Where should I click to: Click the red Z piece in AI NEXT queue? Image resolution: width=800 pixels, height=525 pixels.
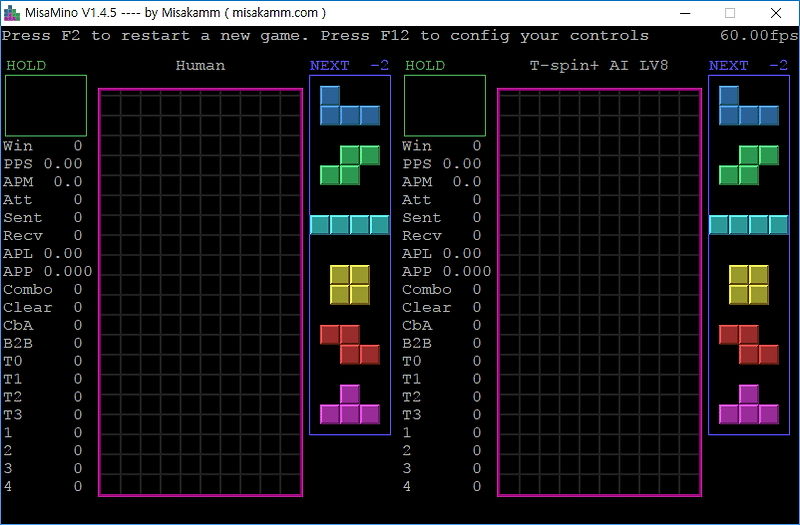[x=749, y=344]
